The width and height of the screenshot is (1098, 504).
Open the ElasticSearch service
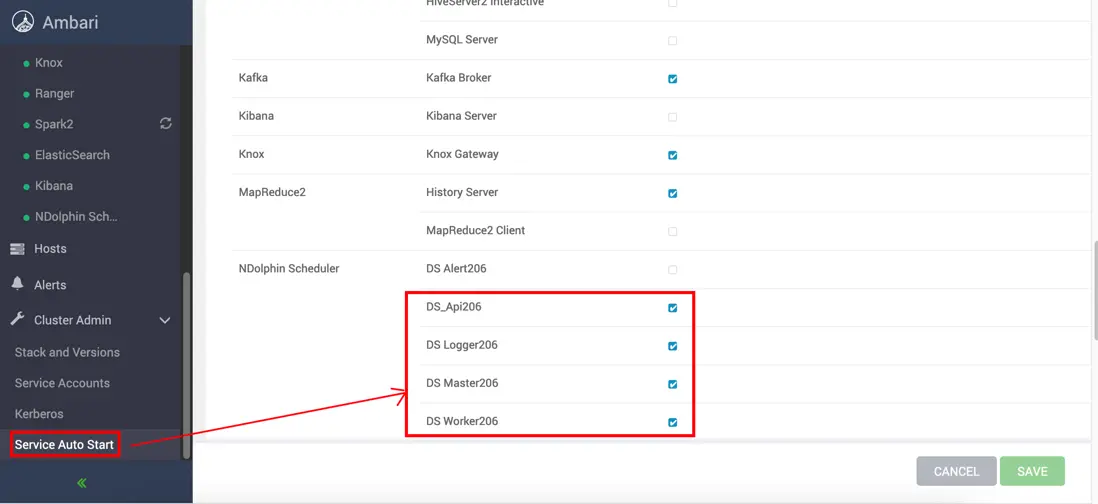point(72,155)
